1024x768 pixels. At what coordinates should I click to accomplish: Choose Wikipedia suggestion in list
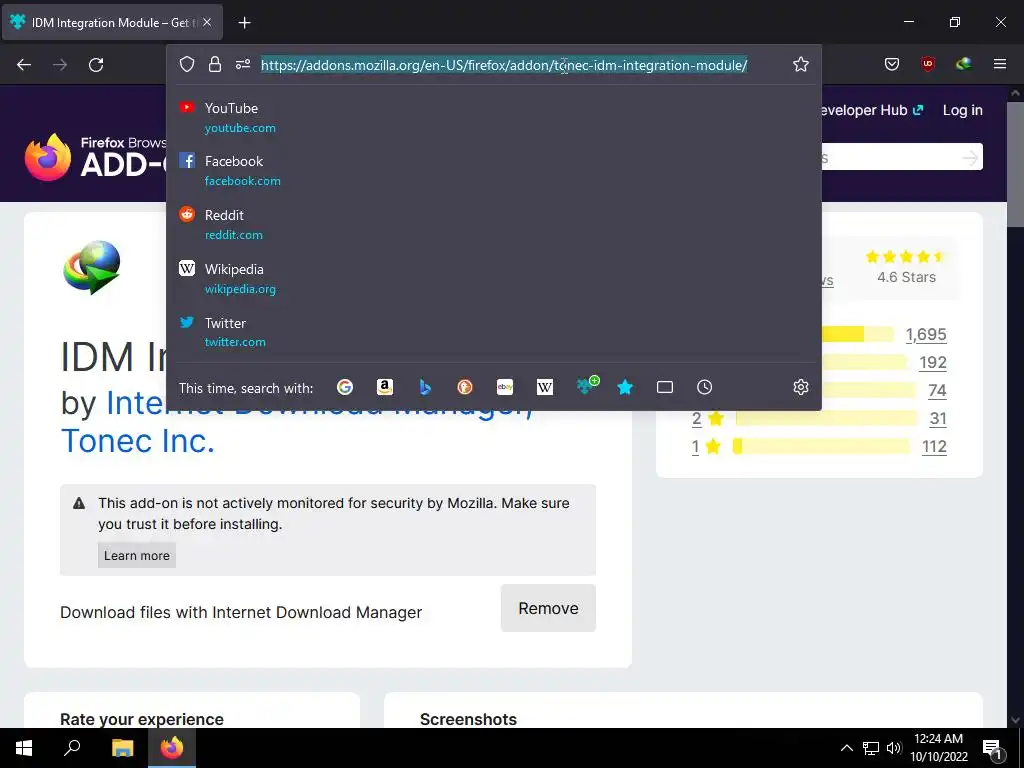[494, 279]
